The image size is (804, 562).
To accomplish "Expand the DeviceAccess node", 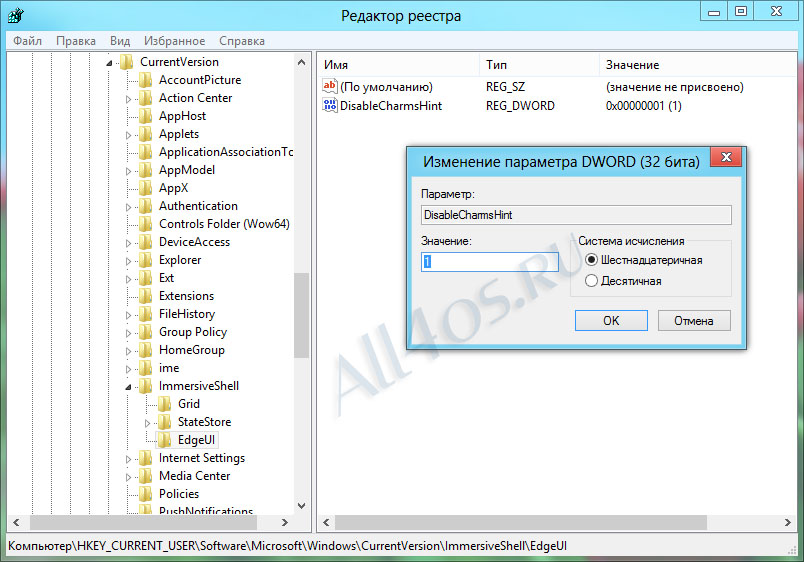I will (128, 243).
